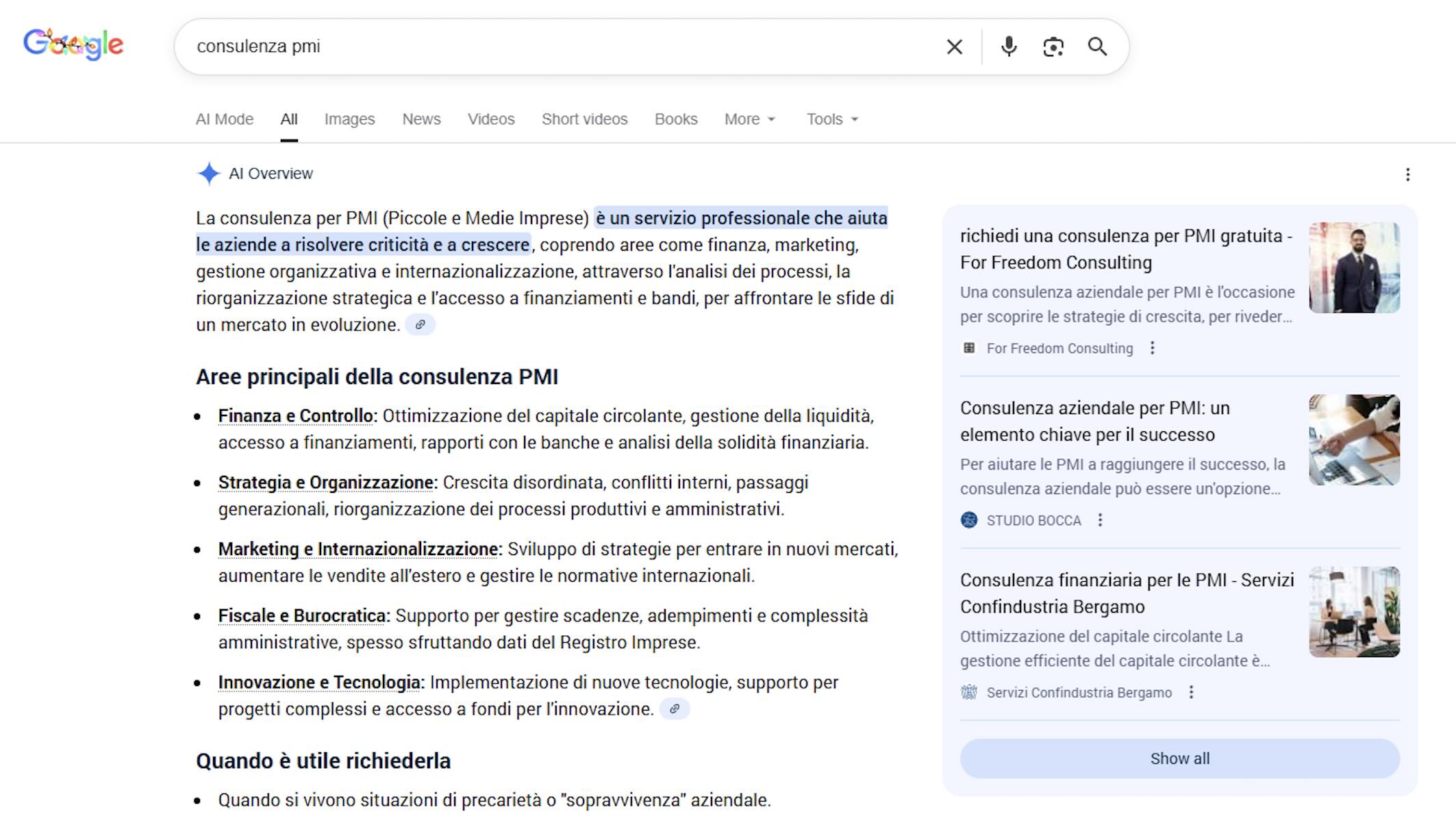Viewport: 1456px width, 831px height.
Task: Switch to the Images tab
Action: pyautogui.click(x=349, y=119)
